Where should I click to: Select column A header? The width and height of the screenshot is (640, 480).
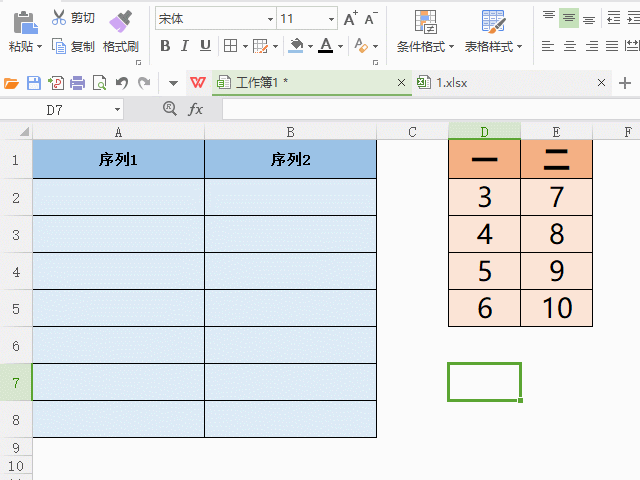(118, 131)
